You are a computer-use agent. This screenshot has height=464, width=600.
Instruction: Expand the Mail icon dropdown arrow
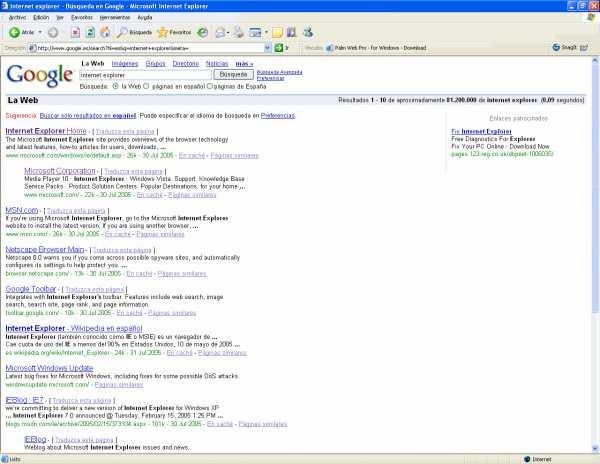[x=228, y=33]
